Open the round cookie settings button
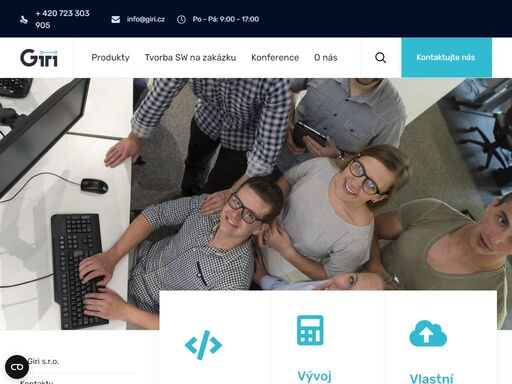512x384 pixels. tap(17, 367)
